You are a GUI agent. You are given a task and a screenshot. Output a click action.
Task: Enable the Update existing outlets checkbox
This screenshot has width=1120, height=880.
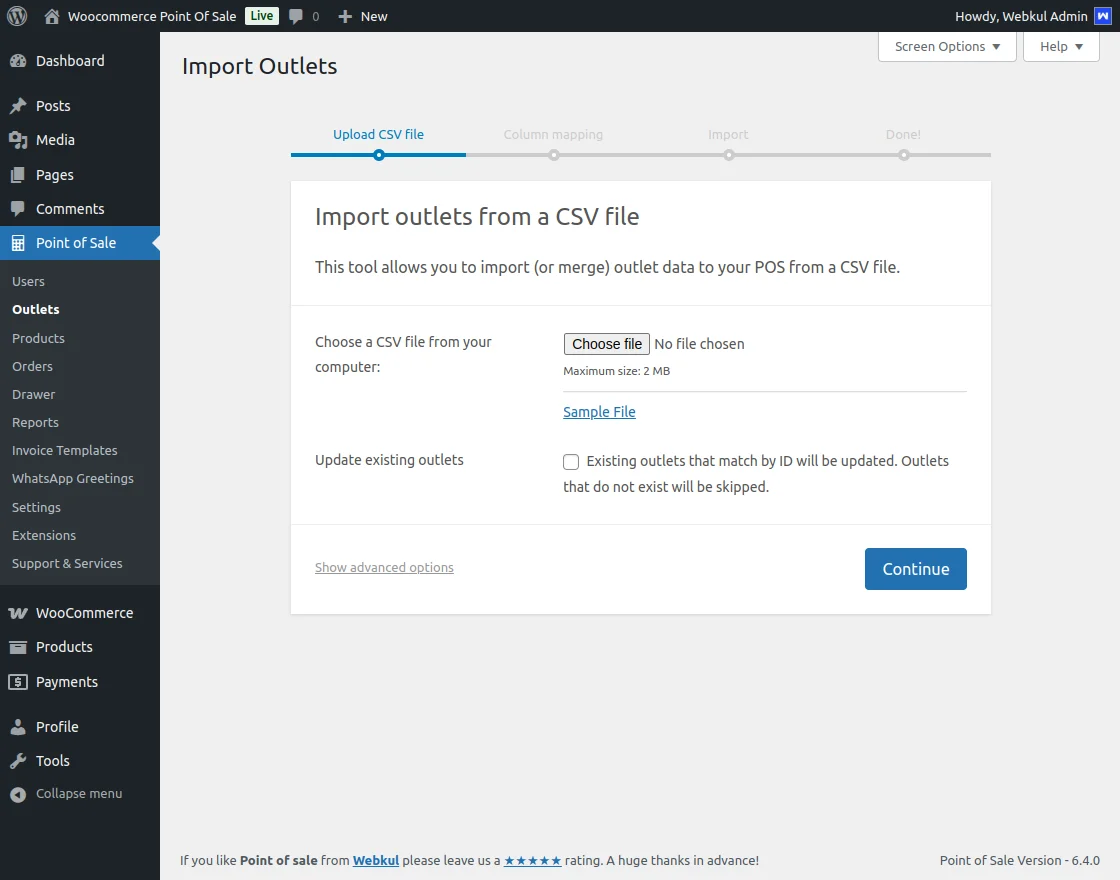pos(571,462)
